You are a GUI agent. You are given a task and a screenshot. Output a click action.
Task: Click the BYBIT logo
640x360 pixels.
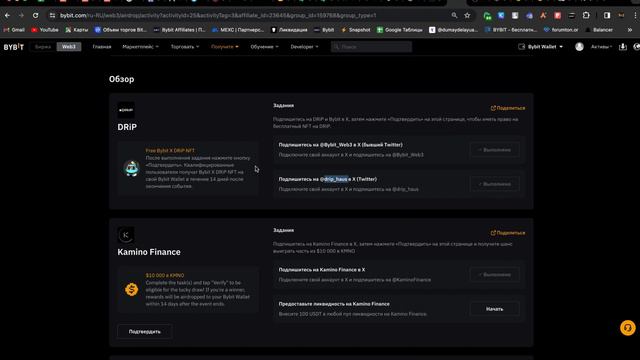14,47
